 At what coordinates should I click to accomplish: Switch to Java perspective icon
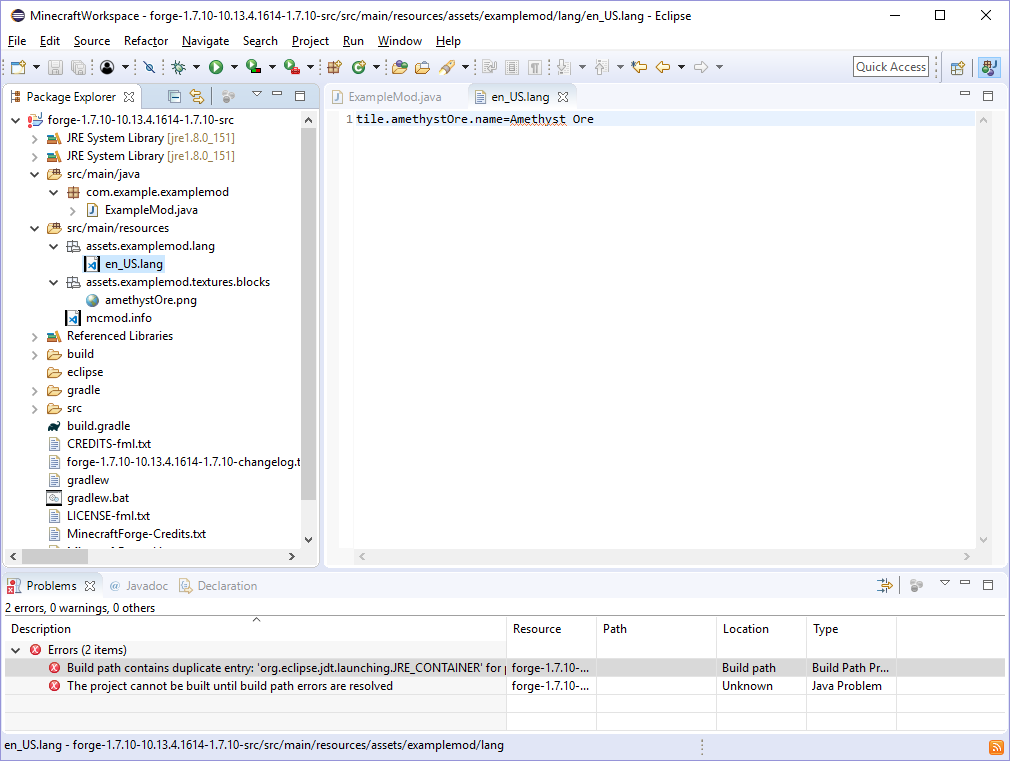[x=989, y=68]
